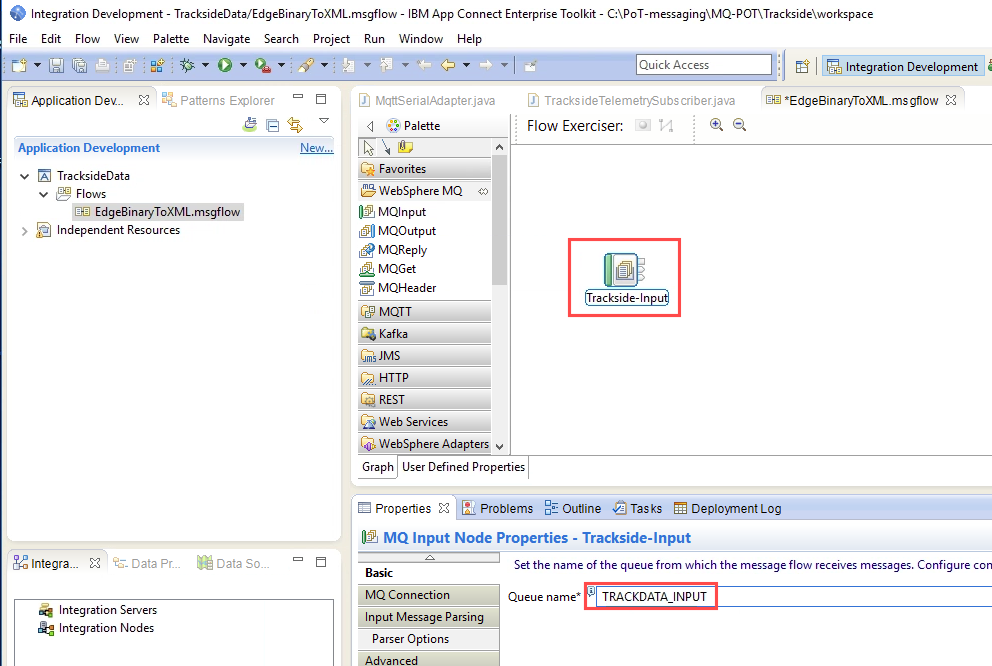This screenshot has width=992, height=666.
Task: Open the File menu
Action: click(x=18, y=39)
